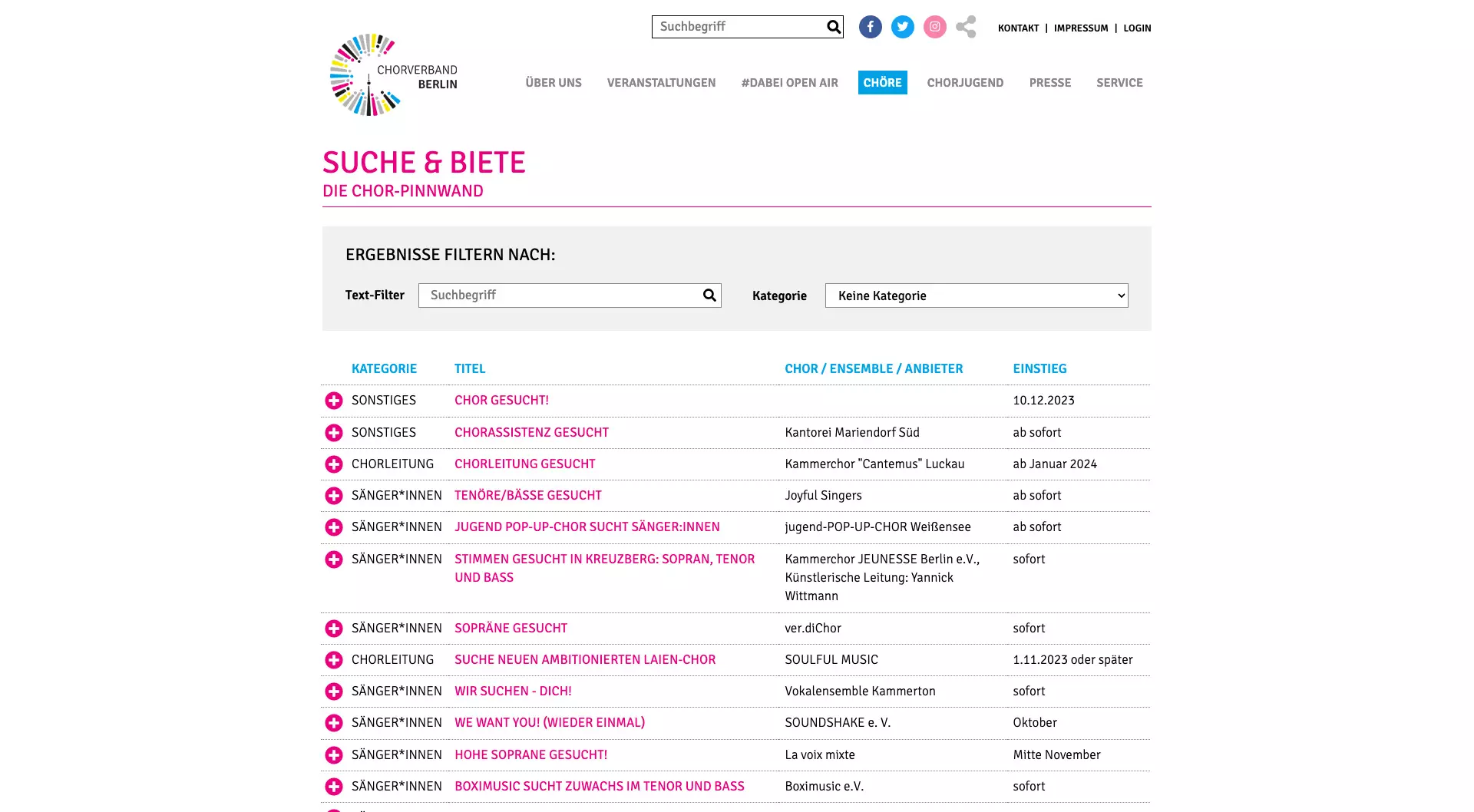The image size is (1474, 812).
Task: Click 'ver.diChor' cell
Action: click(x=812, y=629)
